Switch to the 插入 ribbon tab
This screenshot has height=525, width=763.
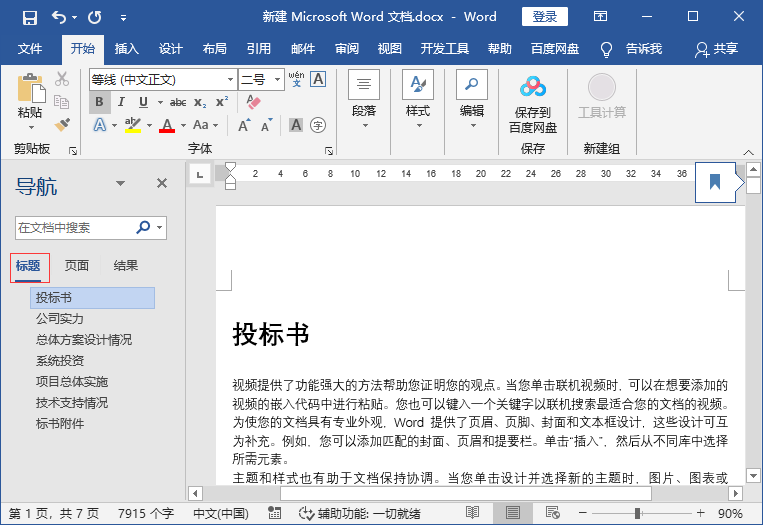point(127,49)
